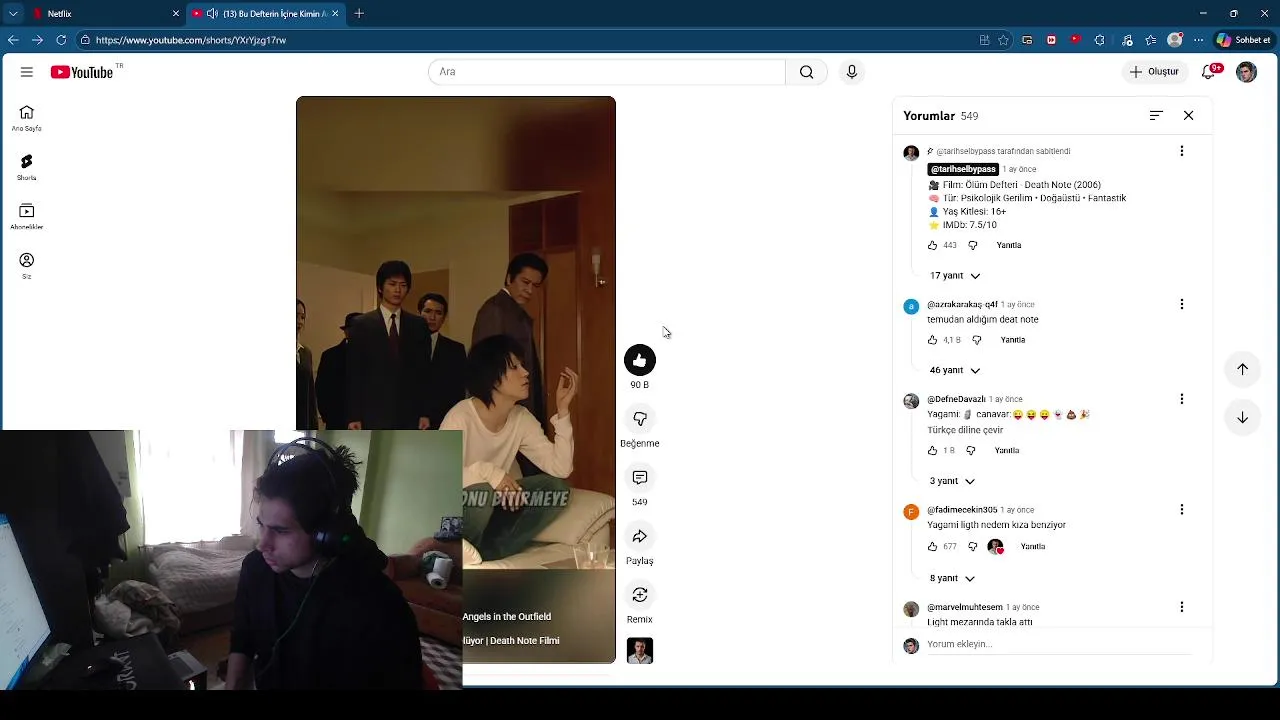Expand the 8 yanıt replies
Image resolution: width=1280 pixels, height=720 pixels.
tap(952, 578)
